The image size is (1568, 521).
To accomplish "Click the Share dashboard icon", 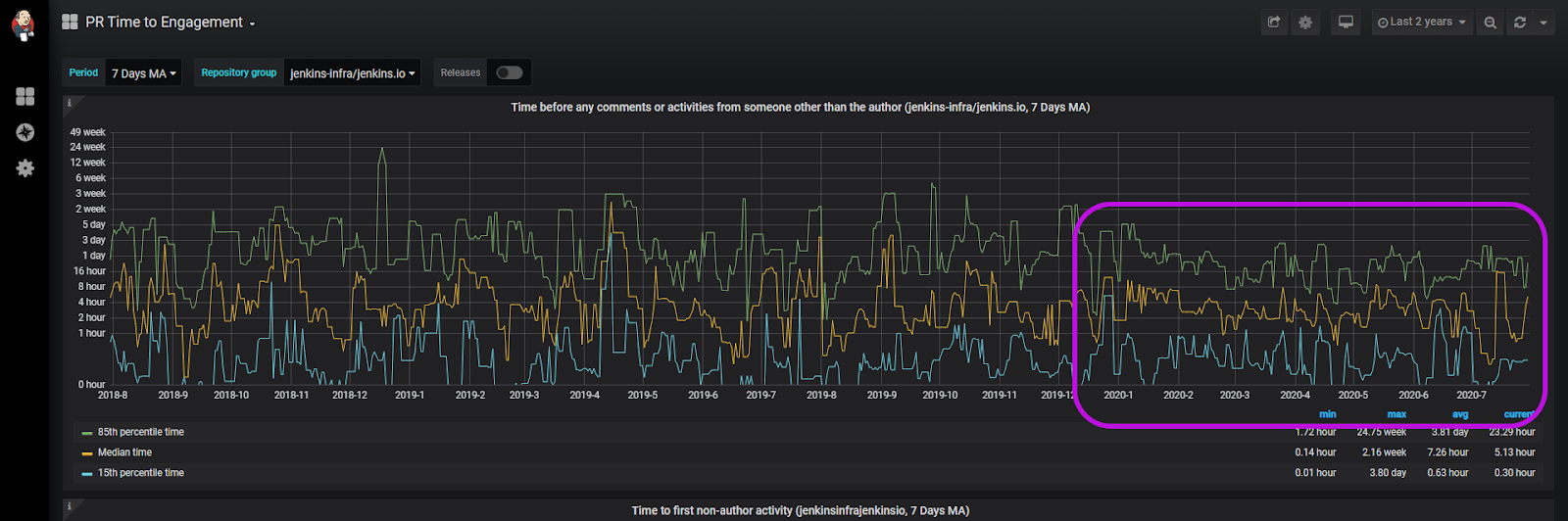I will point(1274,22).
